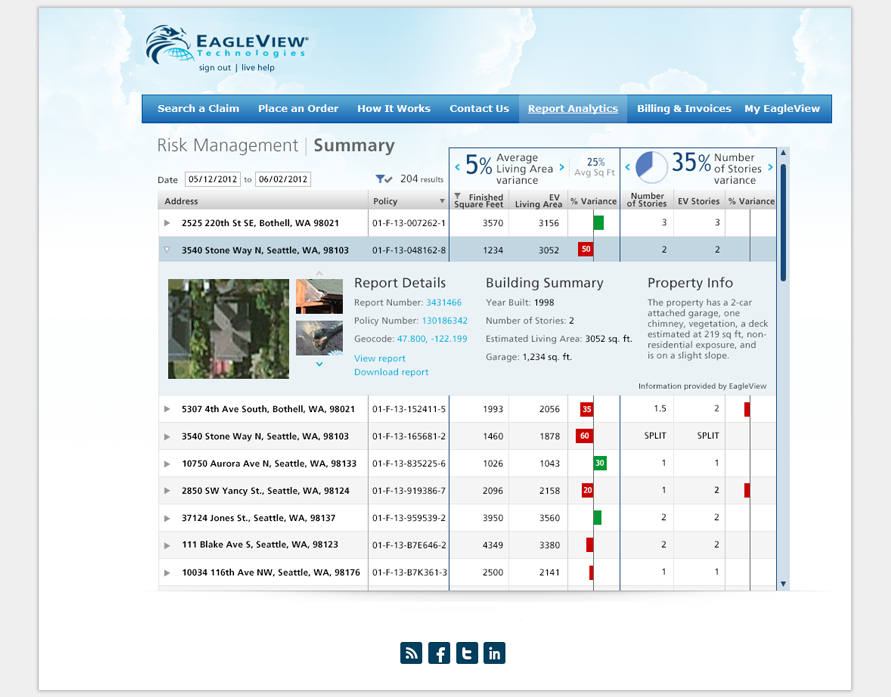Open How It Works menu item
The width and height of the screenshot is (891, 697).
(x=394, y=108)
